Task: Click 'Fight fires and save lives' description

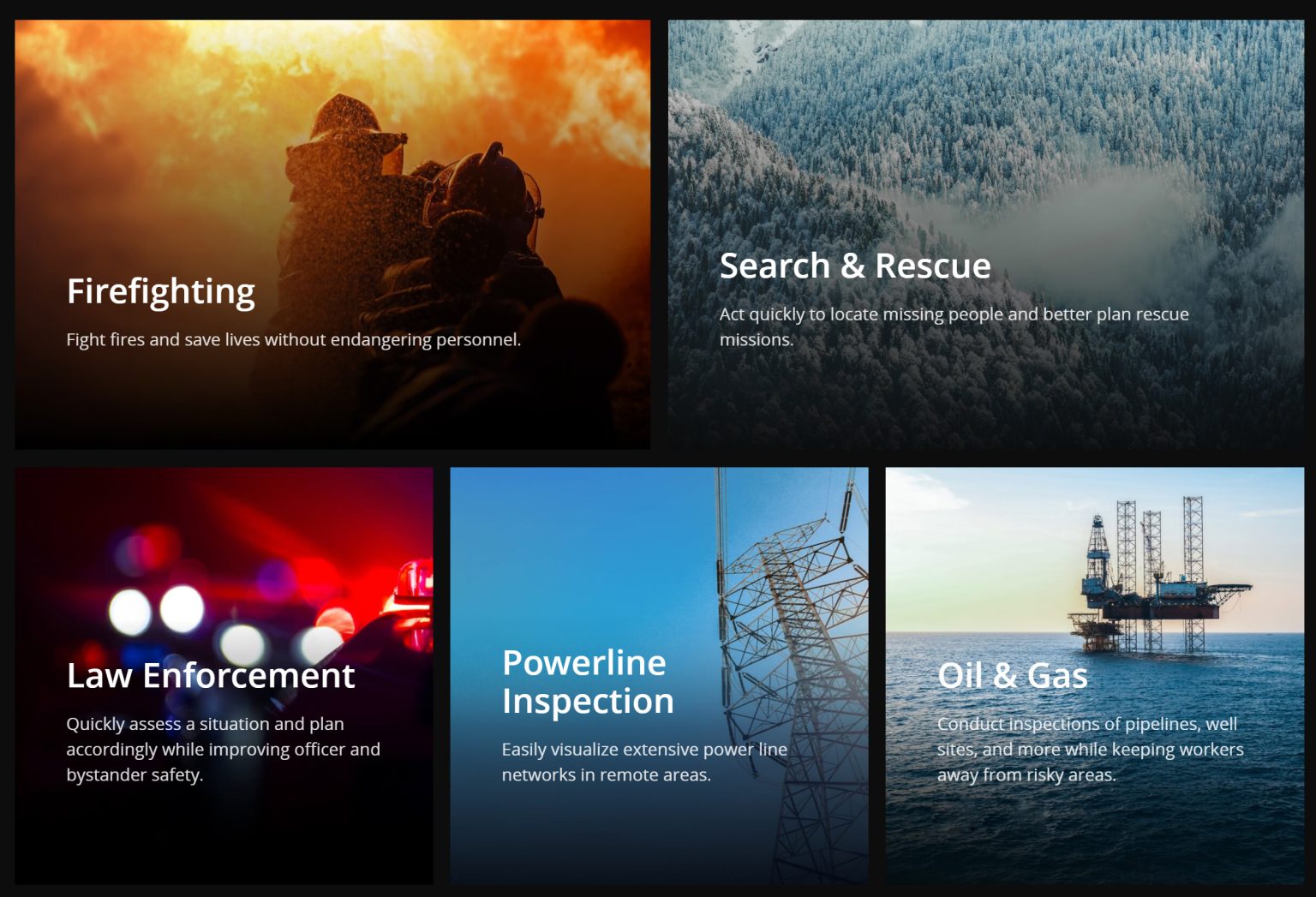Action: tap(293, 340)
